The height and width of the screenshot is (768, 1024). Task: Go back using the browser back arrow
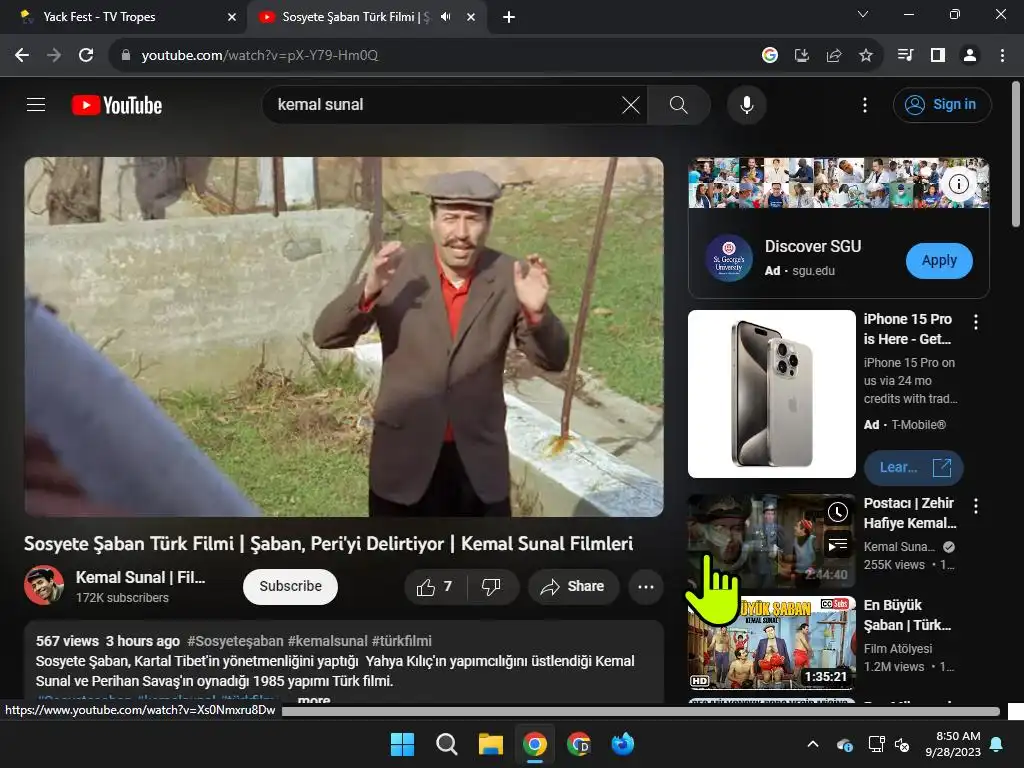click(x=22, y=56)
